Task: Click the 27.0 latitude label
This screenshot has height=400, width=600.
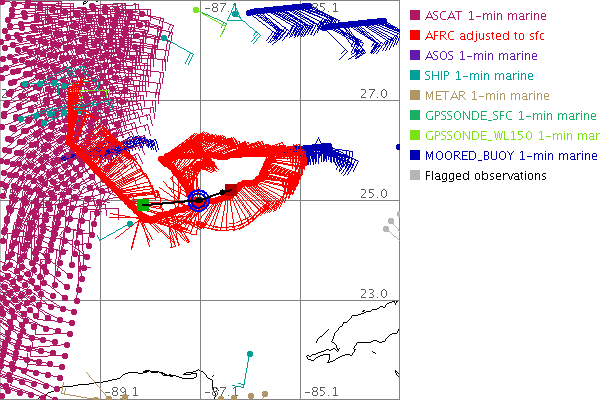Action: [373, 93]
